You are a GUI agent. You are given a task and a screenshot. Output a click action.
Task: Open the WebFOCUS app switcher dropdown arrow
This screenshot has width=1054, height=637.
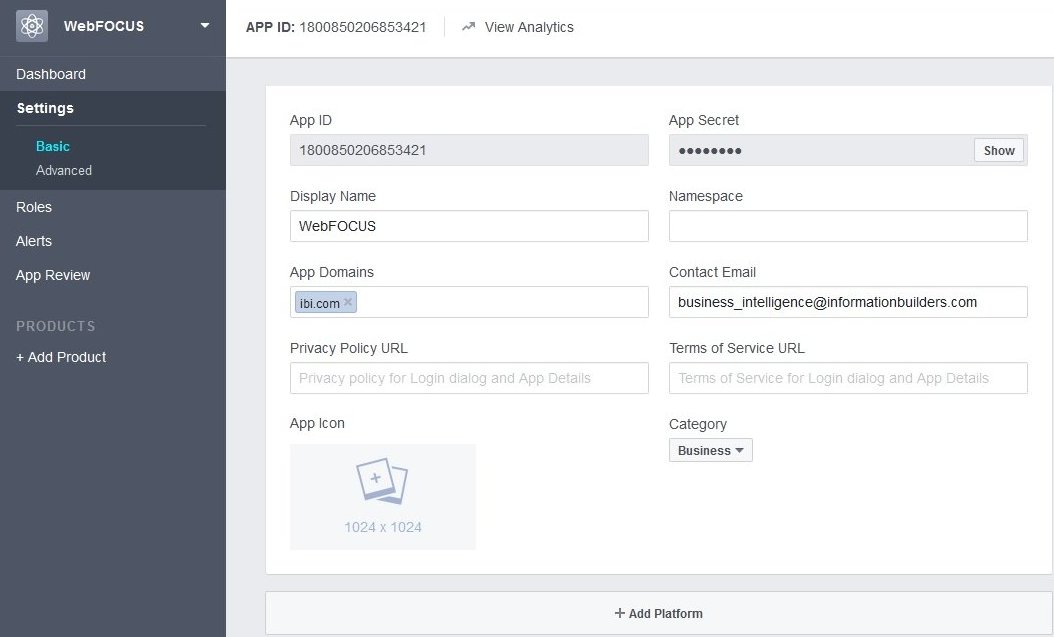pos(205,26)
